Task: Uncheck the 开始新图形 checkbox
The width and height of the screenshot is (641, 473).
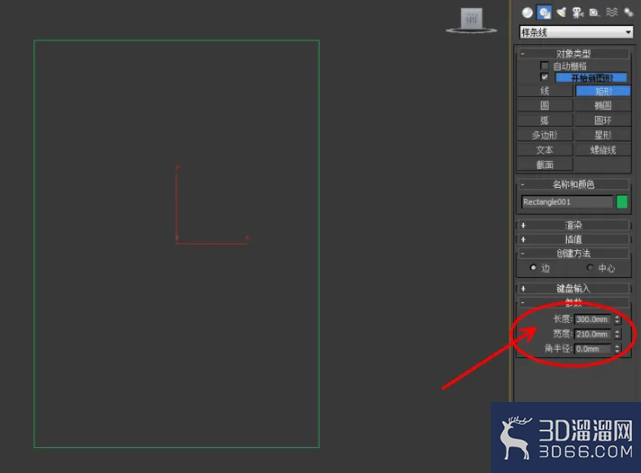Action: pos(544,77)
